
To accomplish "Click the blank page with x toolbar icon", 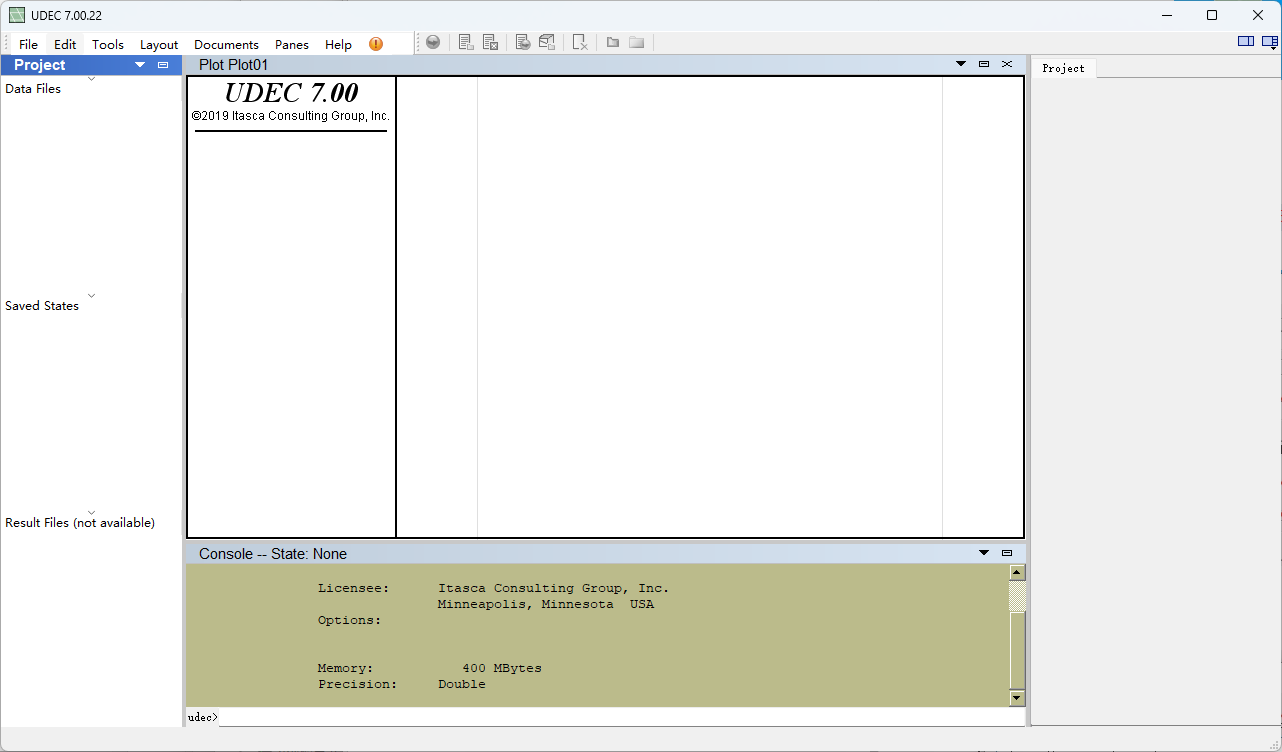I will [x=580, y=42].
